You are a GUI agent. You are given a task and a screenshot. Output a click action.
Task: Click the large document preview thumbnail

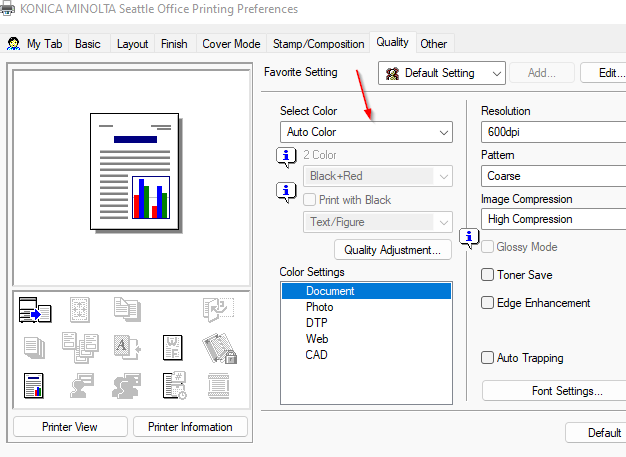click(x=135, y=172)
